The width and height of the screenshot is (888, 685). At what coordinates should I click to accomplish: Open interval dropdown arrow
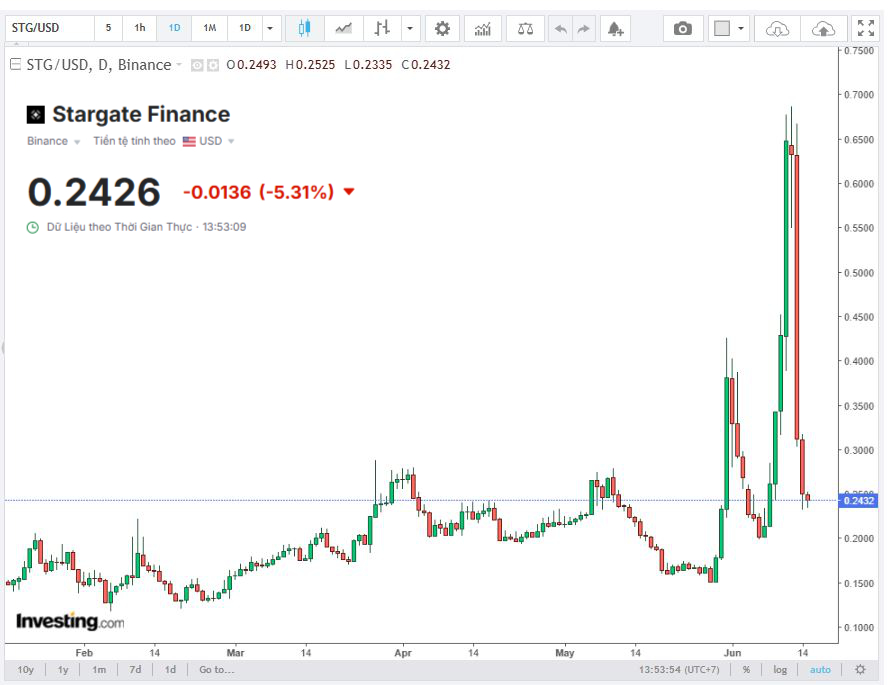pyautogui.click(x=270, y=28)
